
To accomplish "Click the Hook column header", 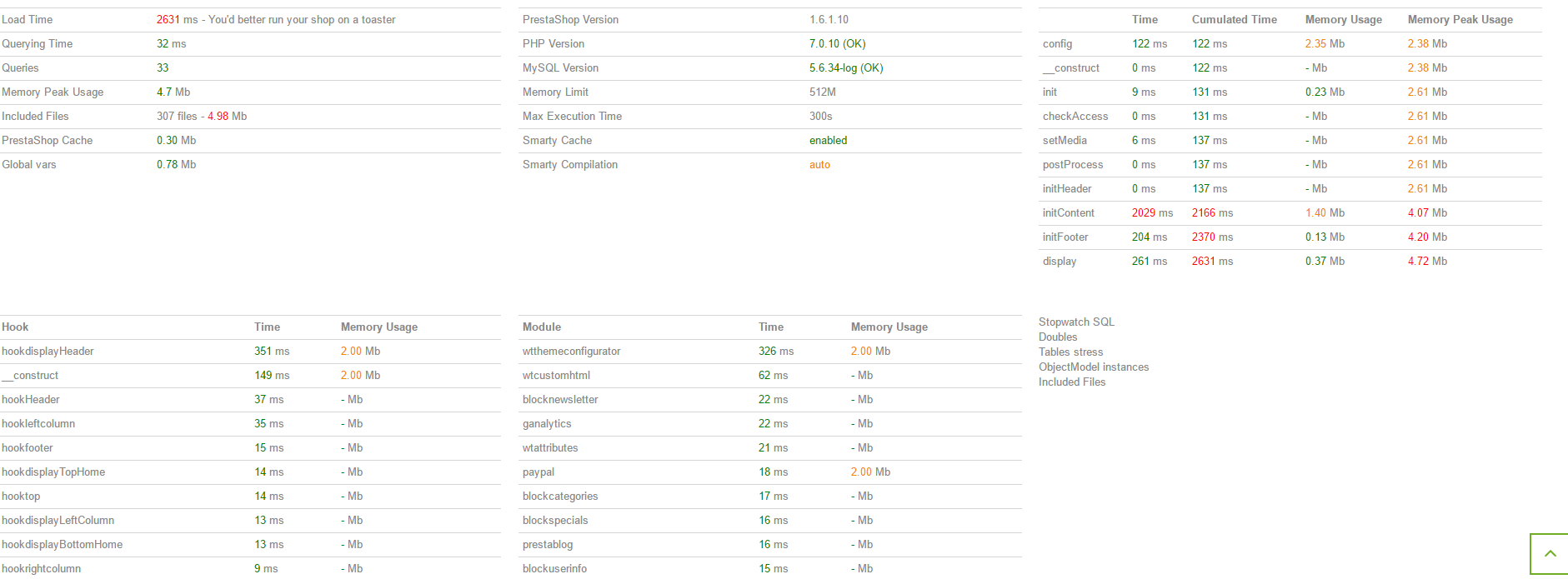I will point(15,327).
